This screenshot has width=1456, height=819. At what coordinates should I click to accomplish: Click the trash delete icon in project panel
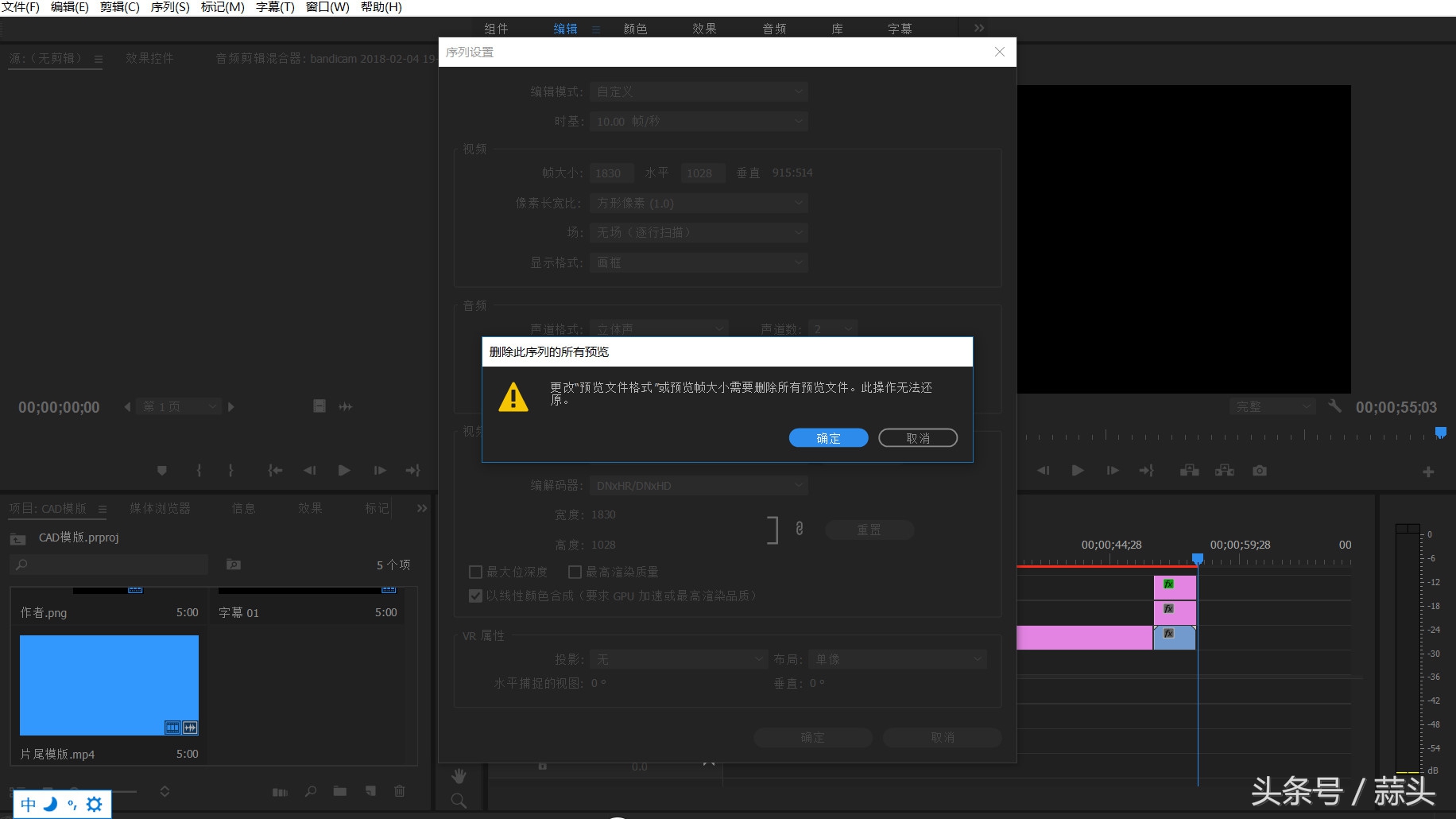(400, 791)
